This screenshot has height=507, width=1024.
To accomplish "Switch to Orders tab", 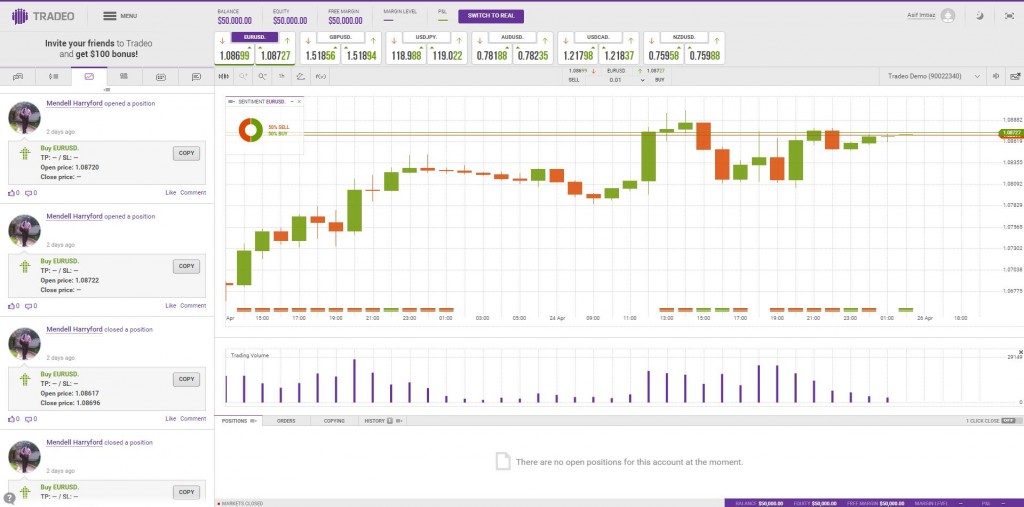I will (286, 421).
